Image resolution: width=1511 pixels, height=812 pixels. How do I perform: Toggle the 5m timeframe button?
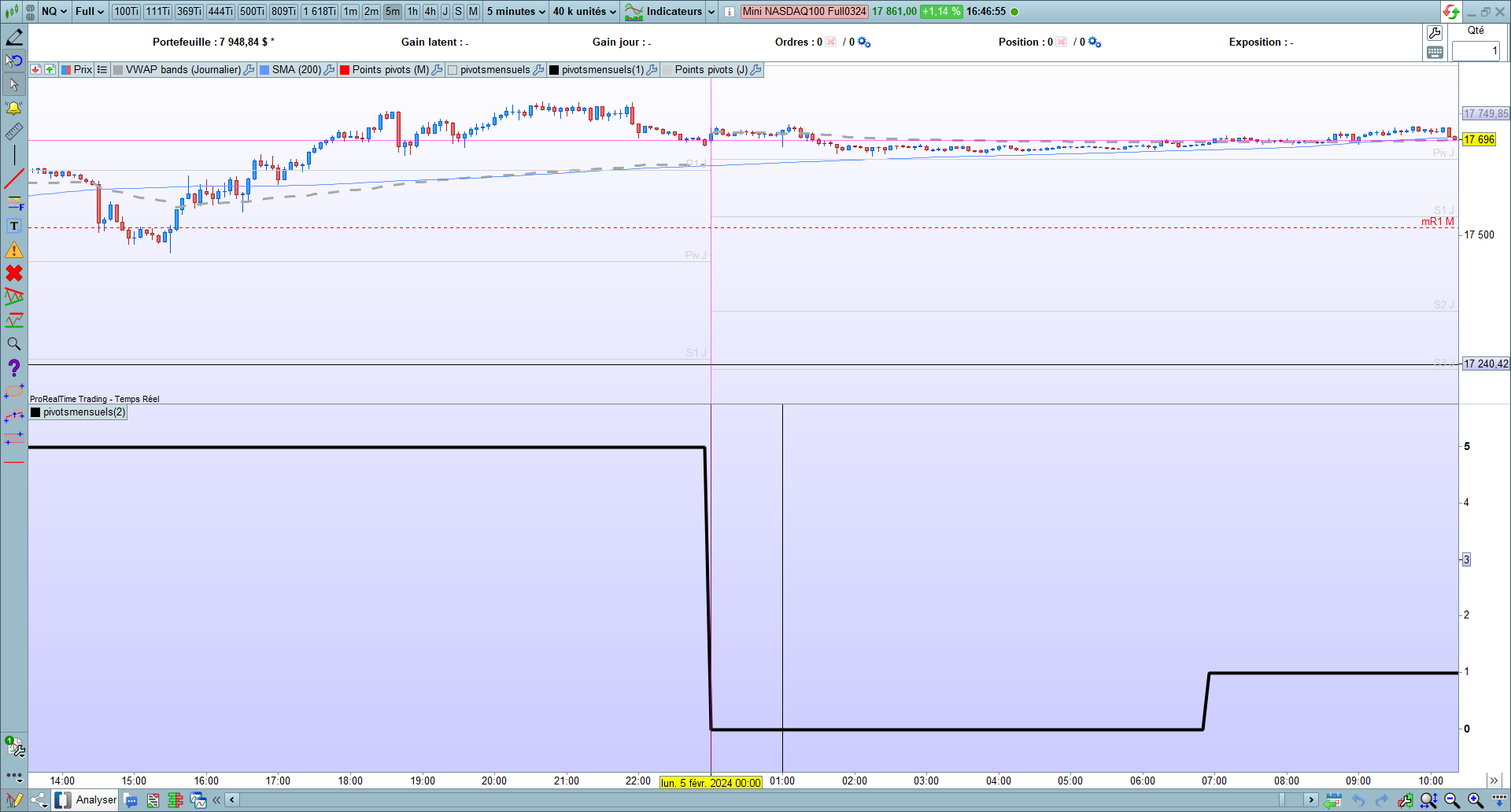(393, 12)
